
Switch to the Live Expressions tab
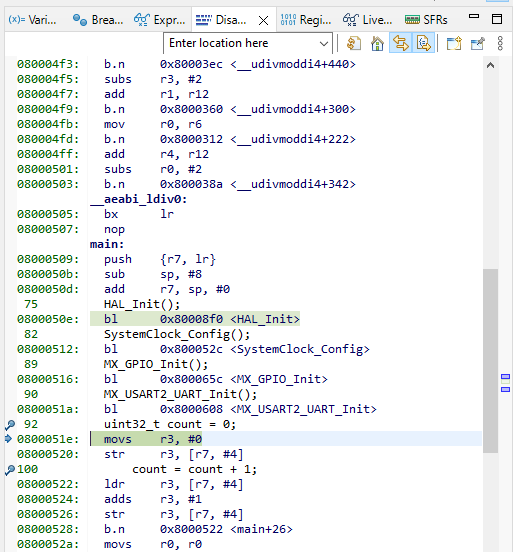368,20
